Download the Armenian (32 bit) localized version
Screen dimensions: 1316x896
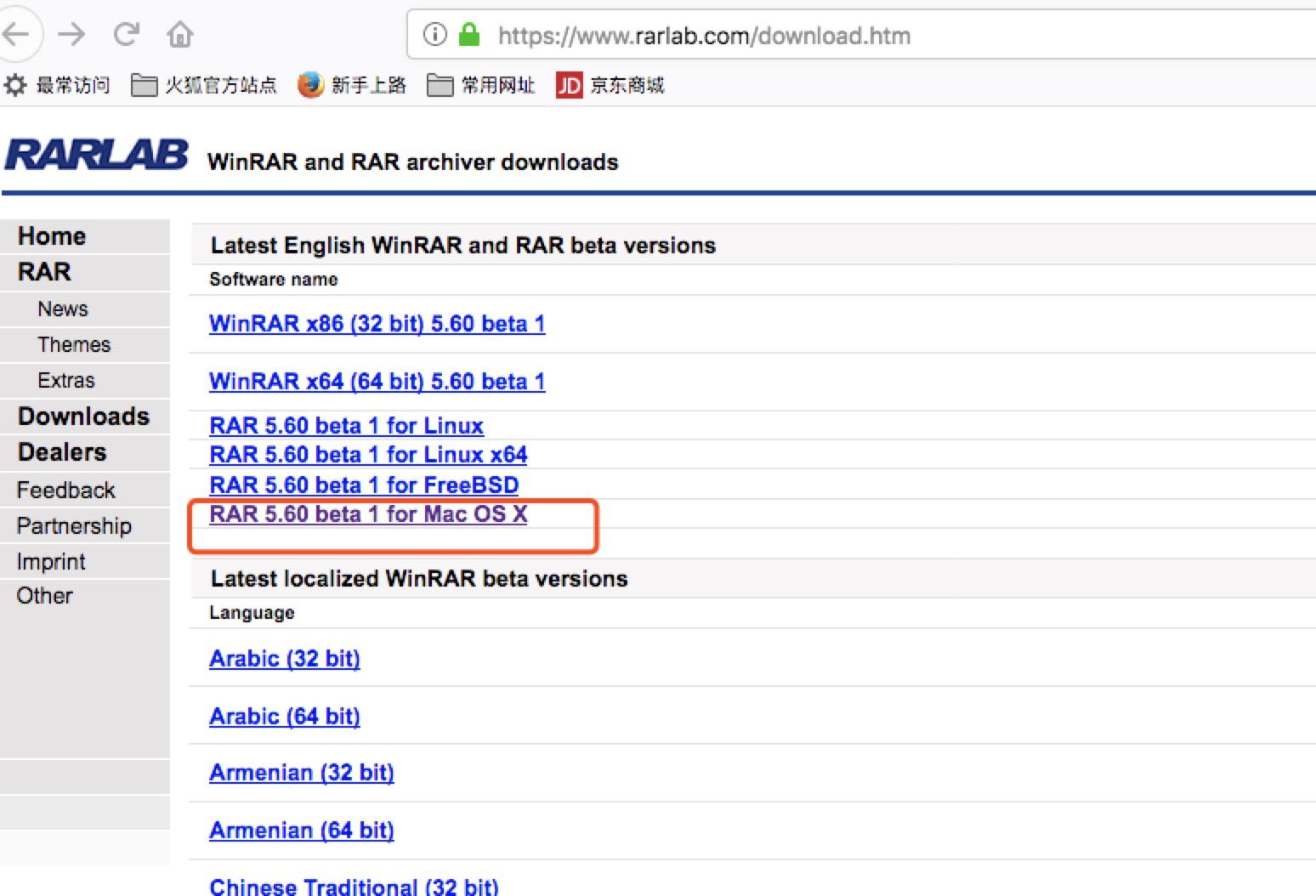click(x=302, y=773)
